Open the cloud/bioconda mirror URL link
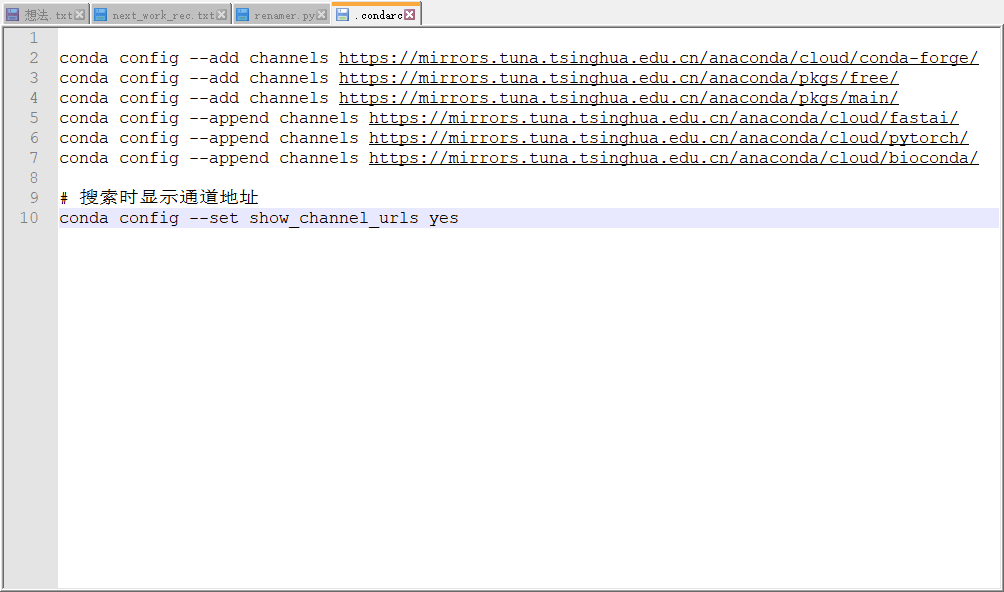1004x592 pixels. point(674,157)
